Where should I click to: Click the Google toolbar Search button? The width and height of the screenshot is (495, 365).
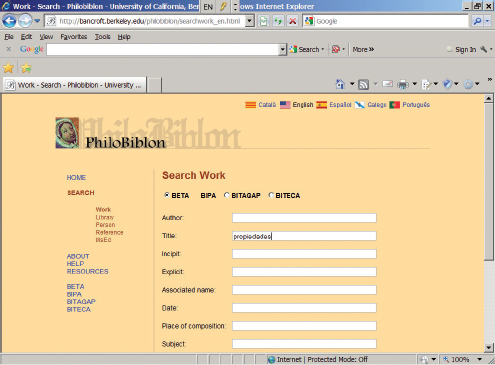click(307, 49)
